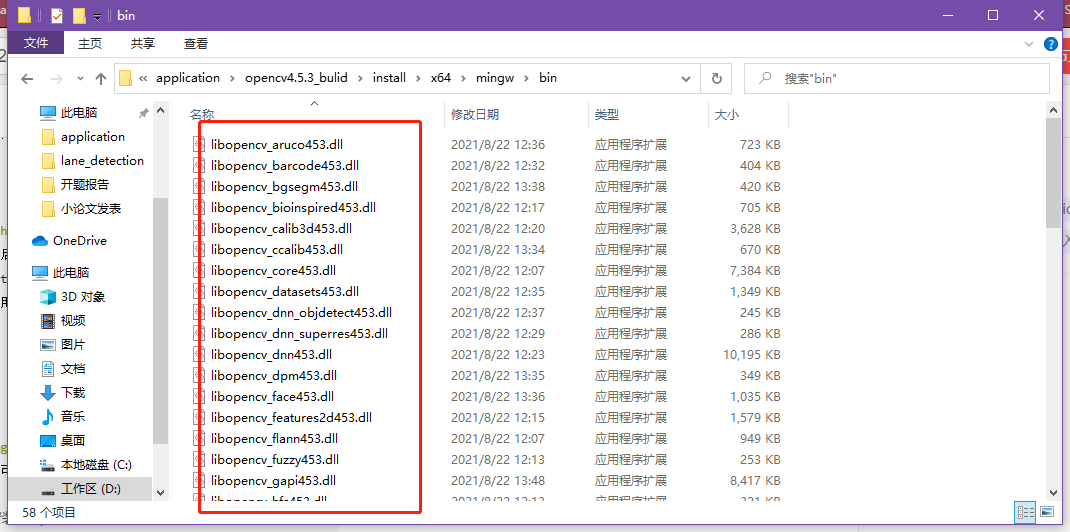Open the Customize Quick Access Toolbar dropdown
1070x532 pixels.
pos(98,16)
